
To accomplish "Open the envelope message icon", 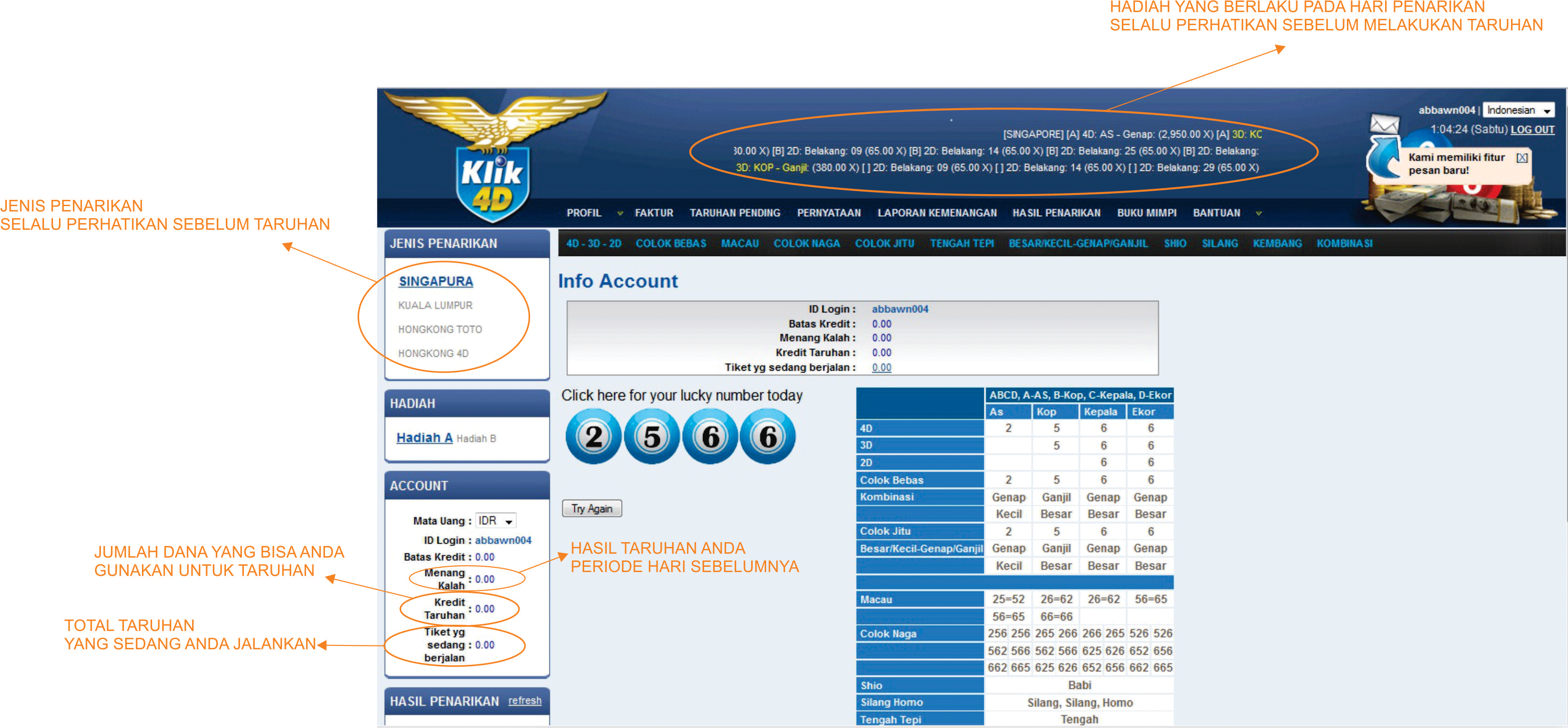I will (x=1384, y=124).
